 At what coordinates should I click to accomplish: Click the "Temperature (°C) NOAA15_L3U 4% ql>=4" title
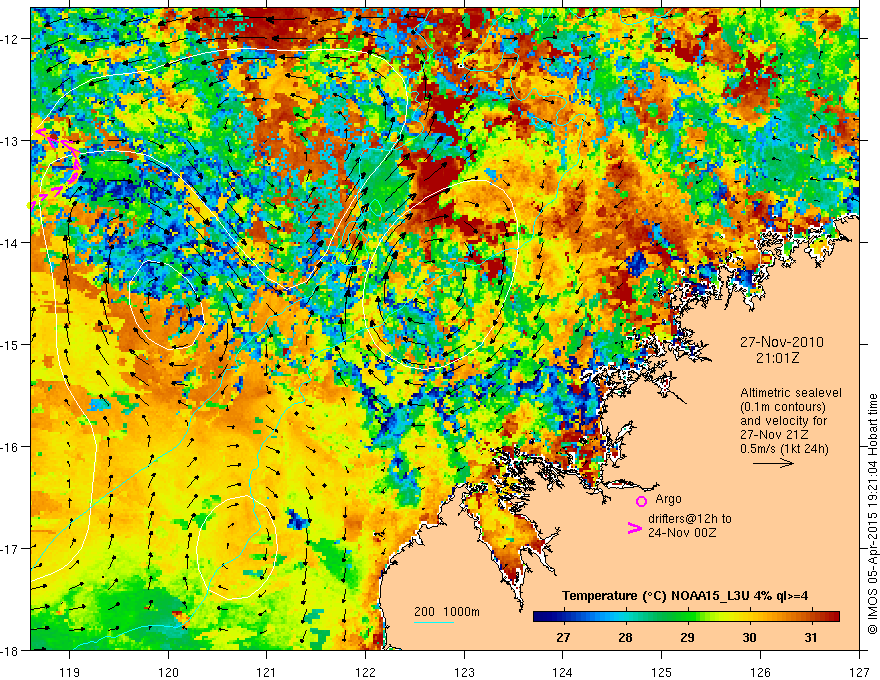click(685, 596)
